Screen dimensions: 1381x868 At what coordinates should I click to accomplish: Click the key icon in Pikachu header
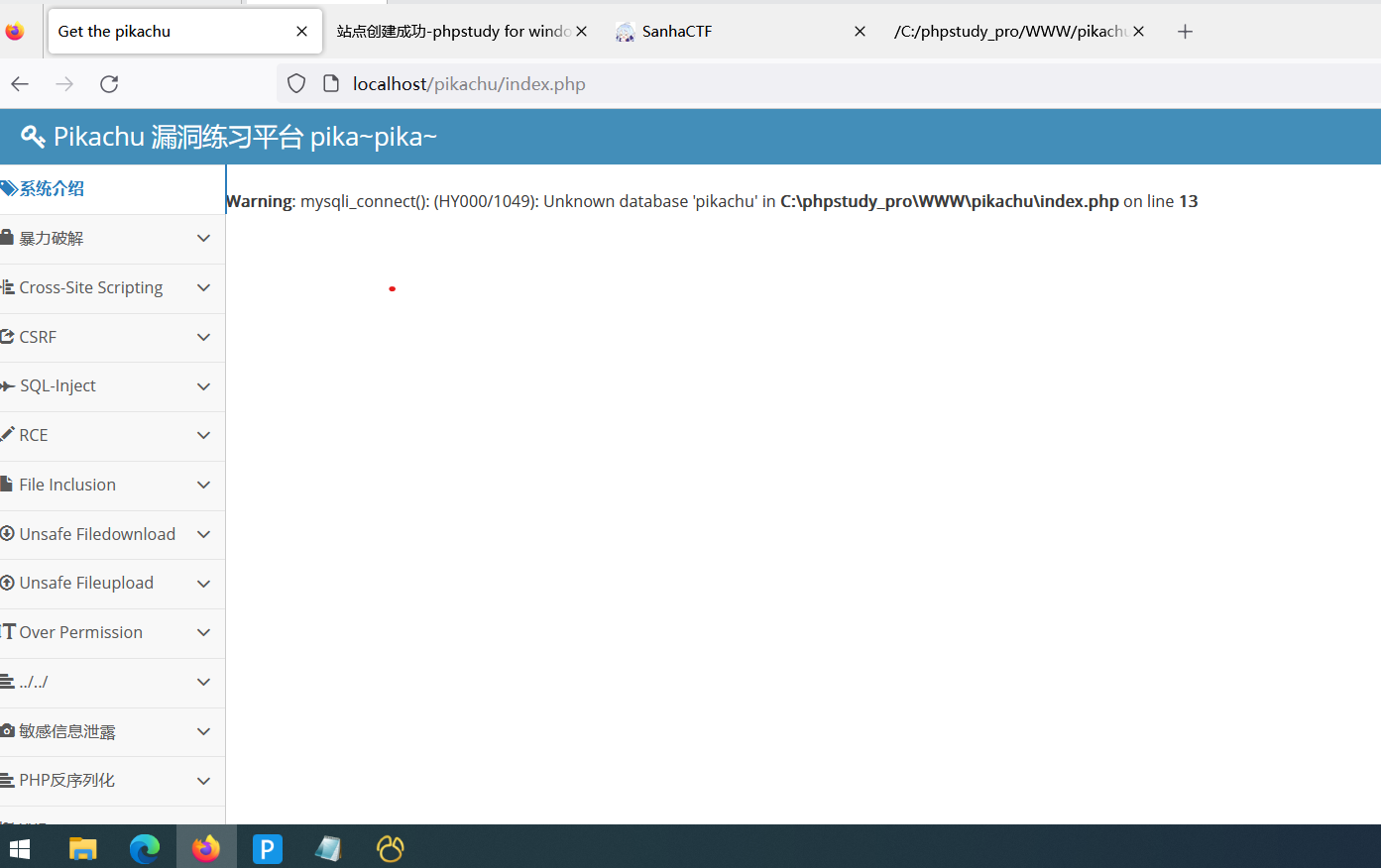click(33, 137)
